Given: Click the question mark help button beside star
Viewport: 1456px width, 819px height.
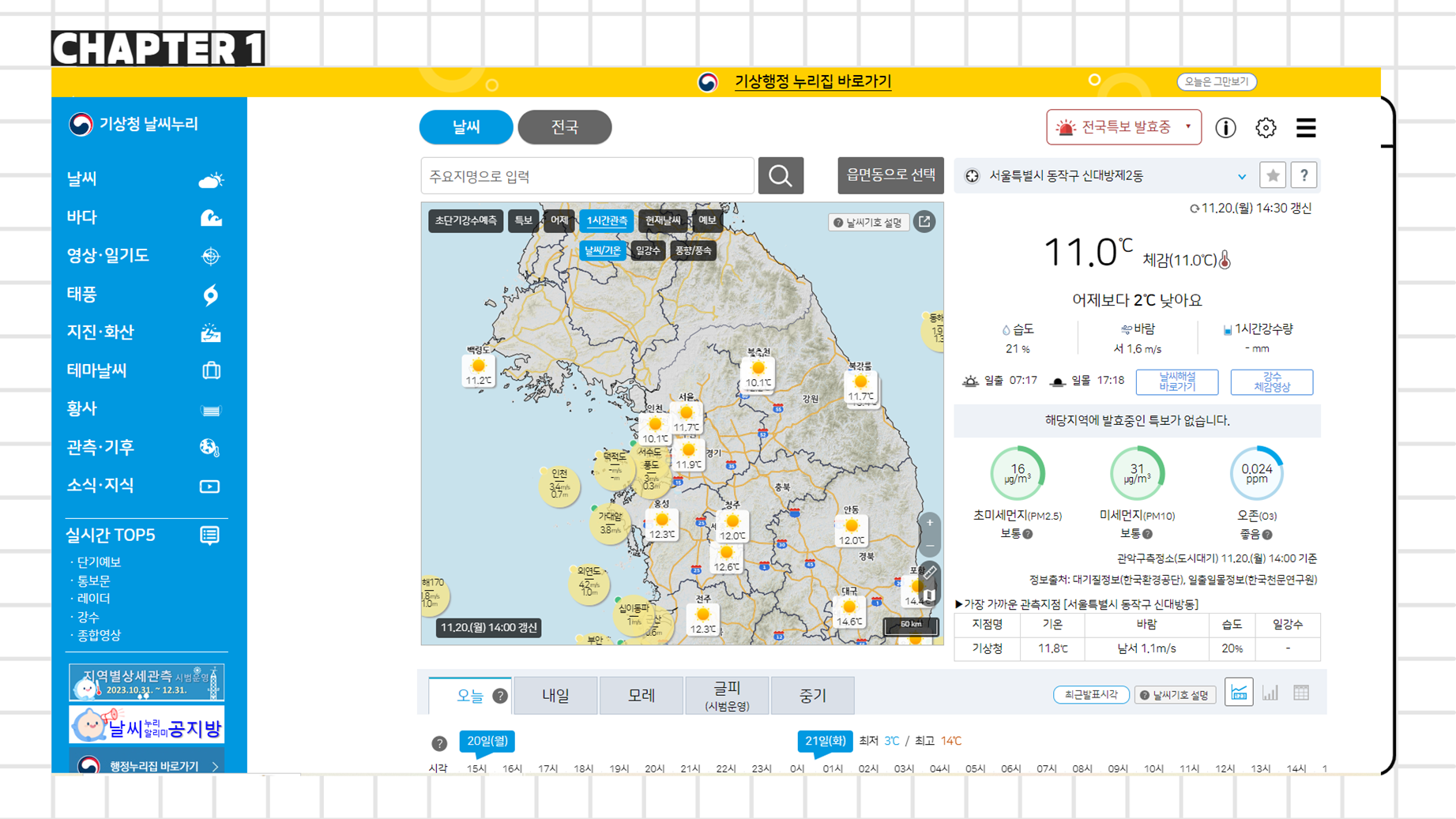Looking at the screenshot, I should pos(1304,175).
